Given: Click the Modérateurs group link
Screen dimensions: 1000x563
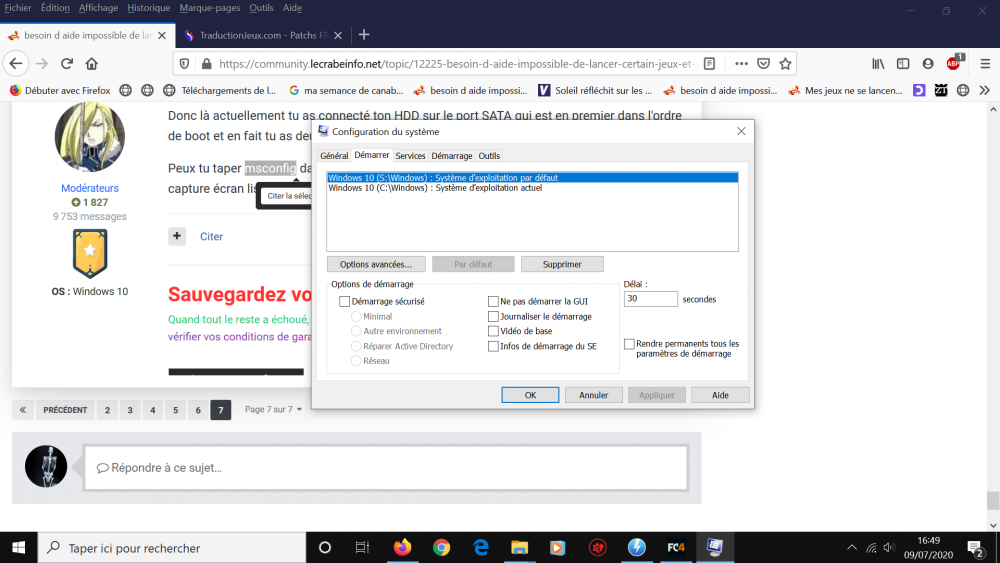Looking at the screenshot, I should point(90,188).
